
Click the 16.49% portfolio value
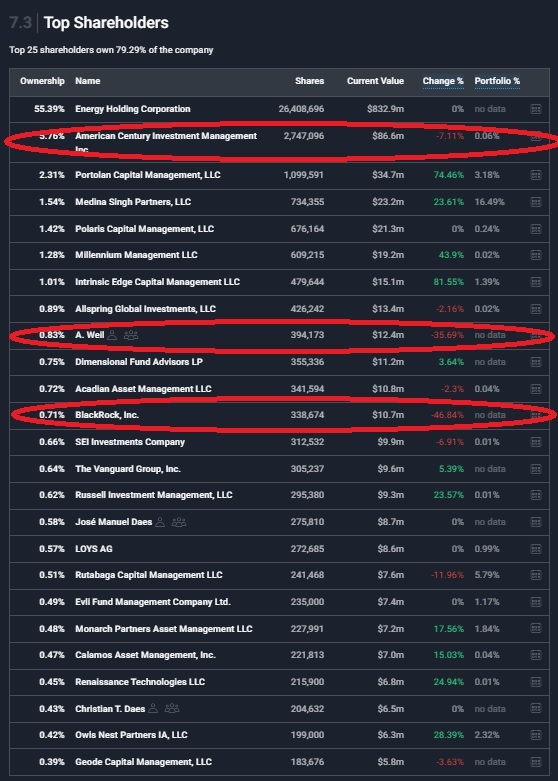(490, 202)
